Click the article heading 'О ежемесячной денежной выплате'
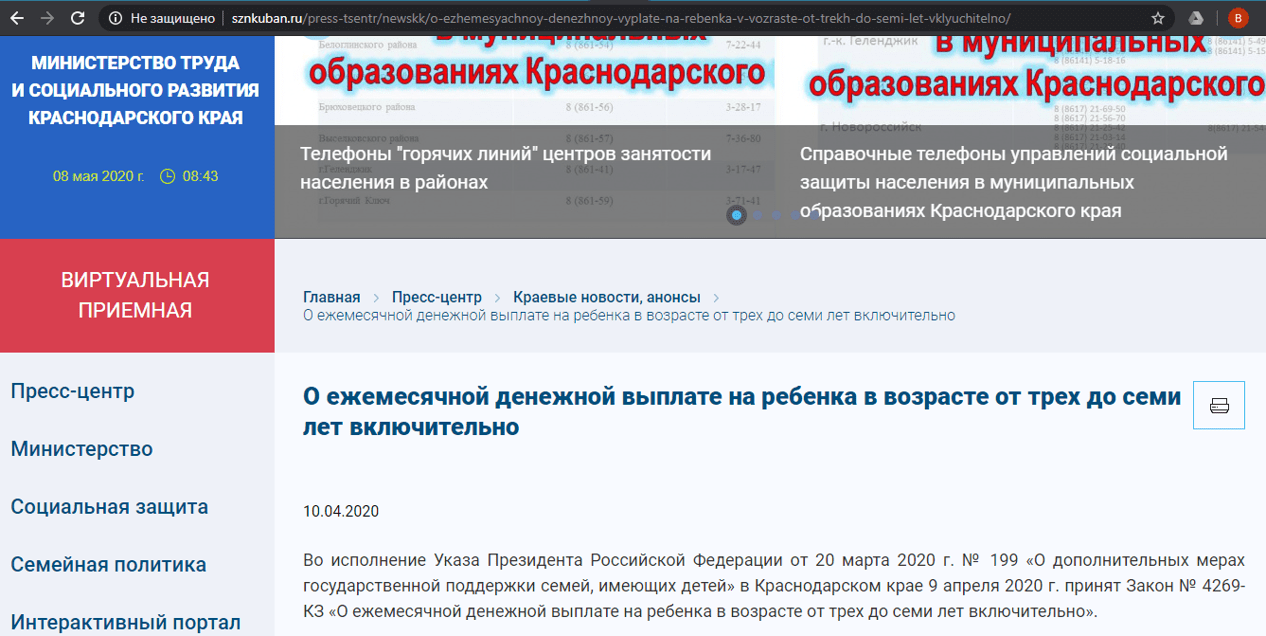This screenshot has width=1266, height=636. [x=742, y=411]
